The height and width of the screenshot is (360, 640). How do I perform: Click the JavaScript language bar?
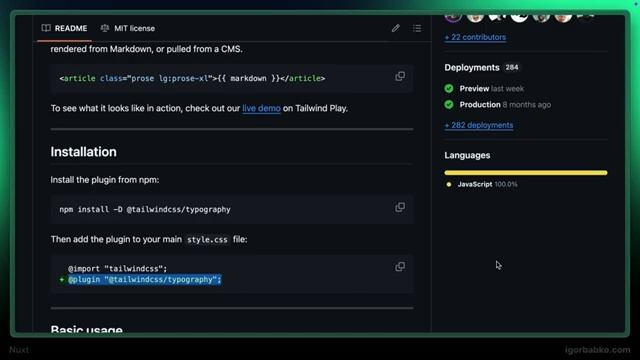pos(526,173)
